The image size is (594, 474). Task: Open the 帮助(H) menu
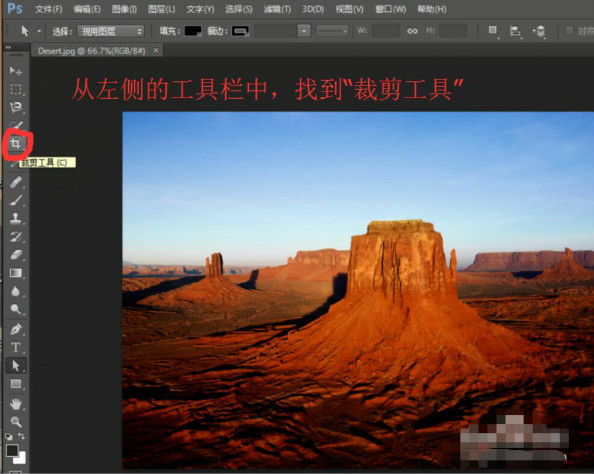pos(432,9)
